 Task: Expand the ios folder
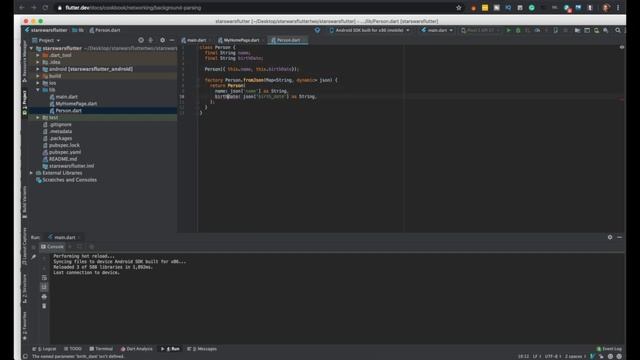38,83
